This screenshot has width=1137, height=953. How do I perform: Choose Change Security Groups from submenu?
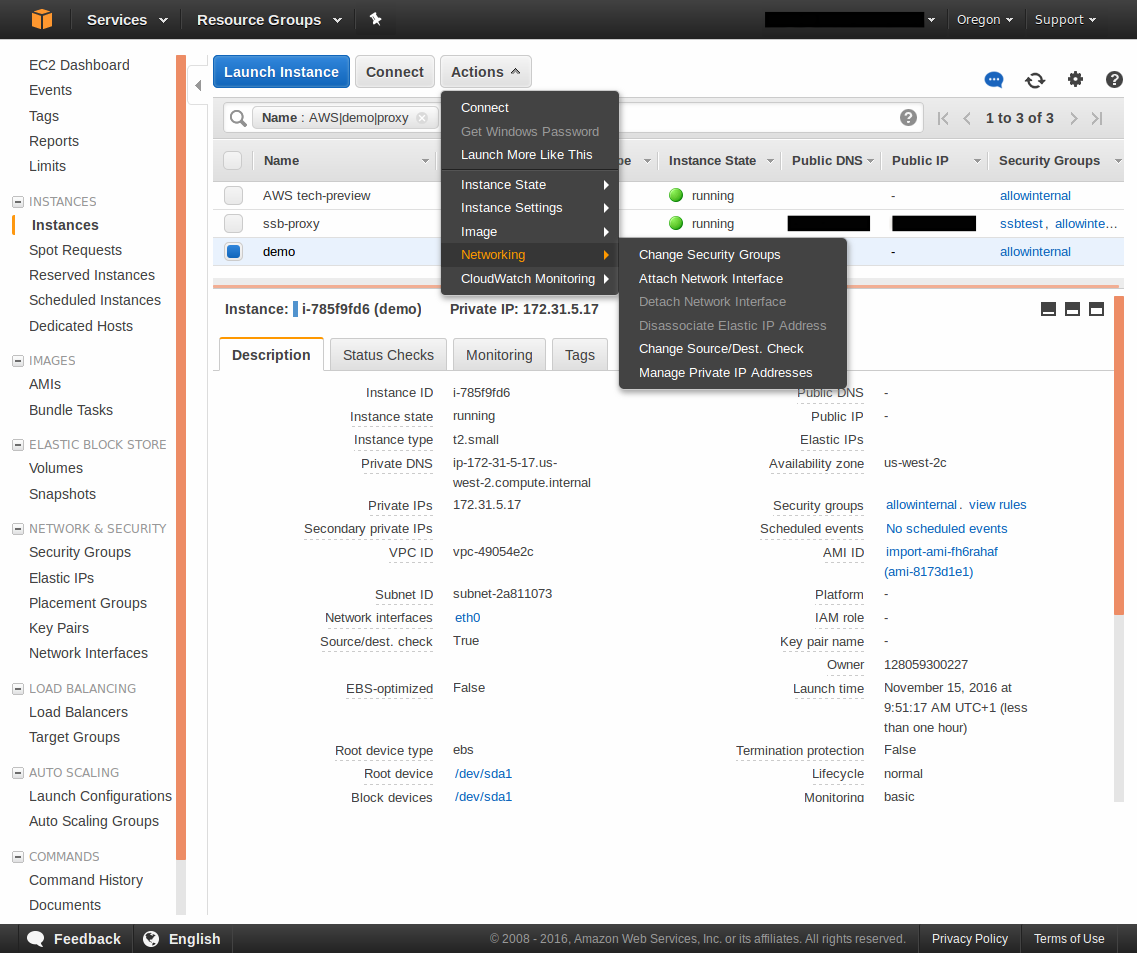point(709,255)
